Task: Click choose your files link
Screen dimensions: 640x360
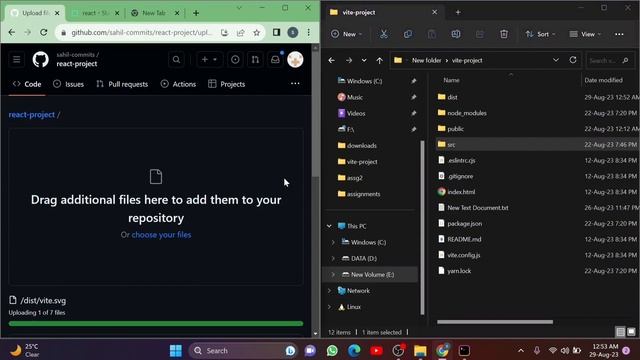Action: click(x=161, y=235)
